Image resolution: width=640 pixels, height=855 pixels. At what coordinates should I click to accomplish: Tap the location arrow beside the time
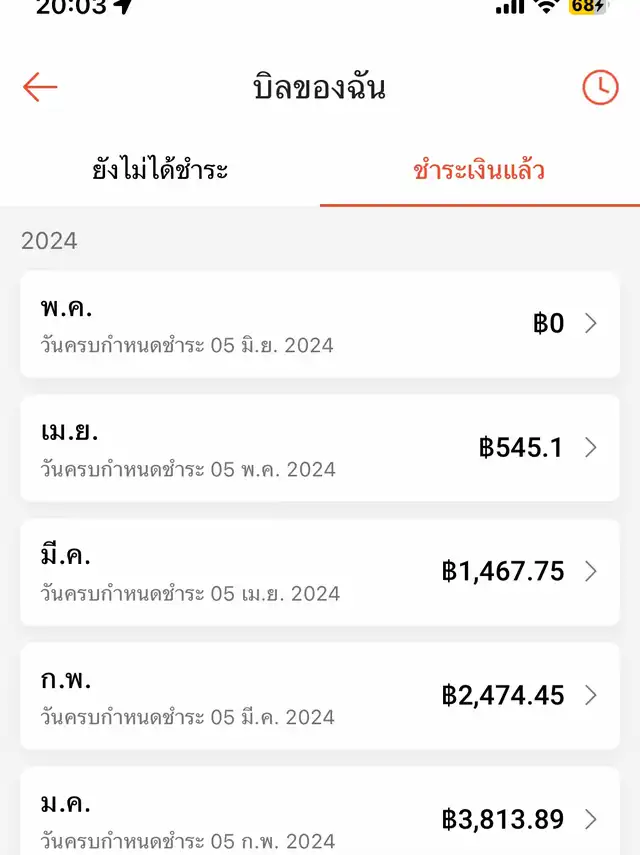(x=125, y=6)
